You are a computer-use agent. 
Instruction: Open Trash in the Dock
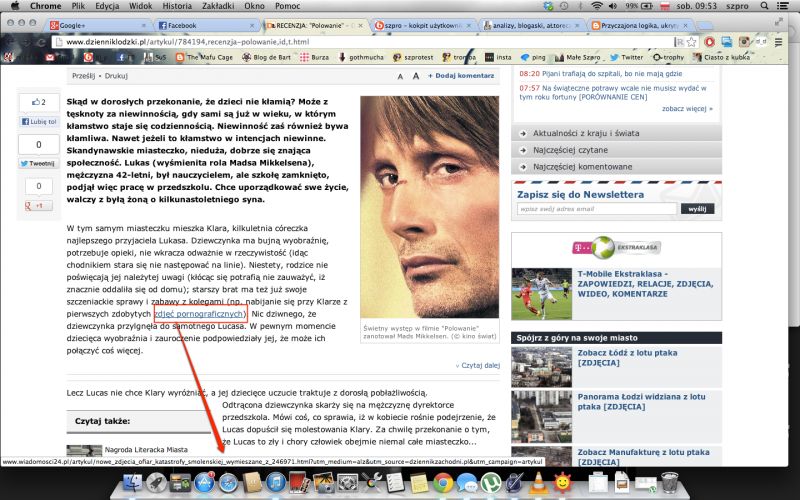click(669, 483)
